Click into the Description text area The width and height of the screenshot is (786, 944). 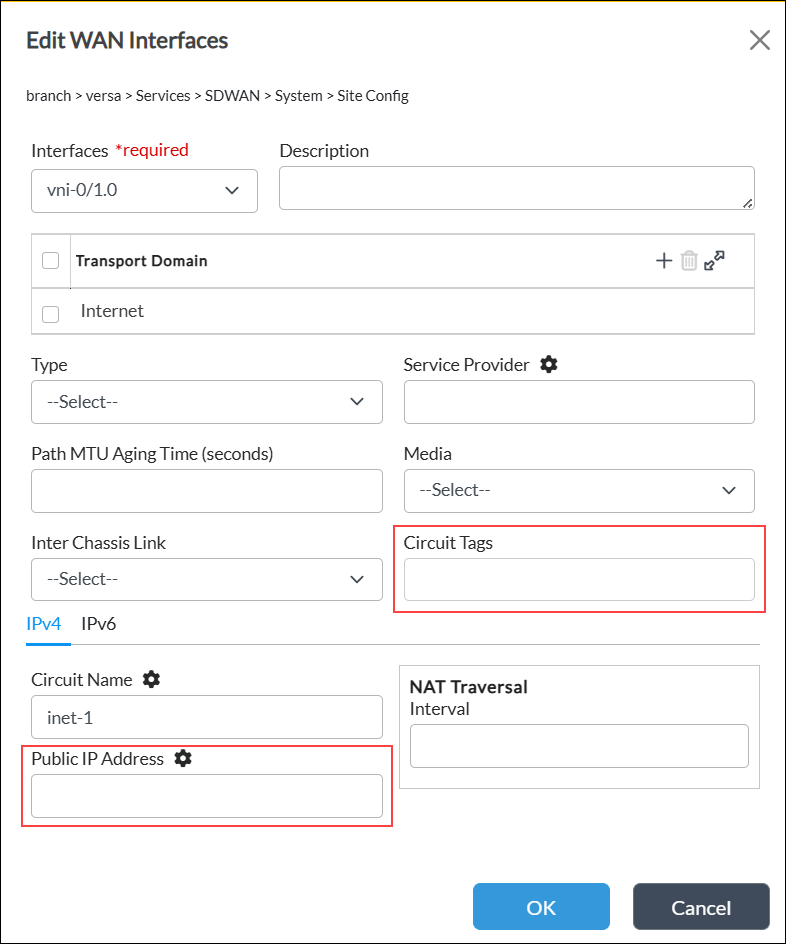click(516, 188)
